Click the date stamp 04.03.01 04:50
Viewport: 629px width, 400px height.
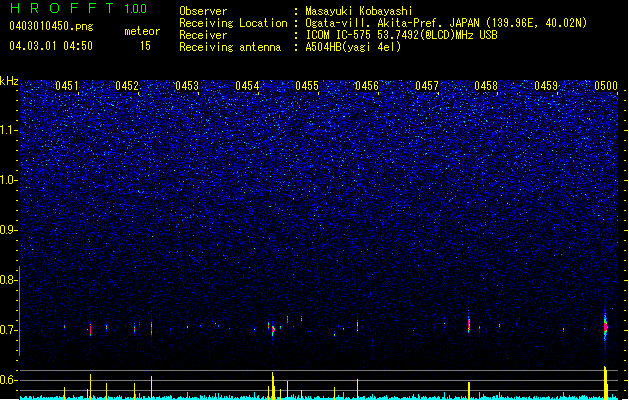[x=51, y=46]
